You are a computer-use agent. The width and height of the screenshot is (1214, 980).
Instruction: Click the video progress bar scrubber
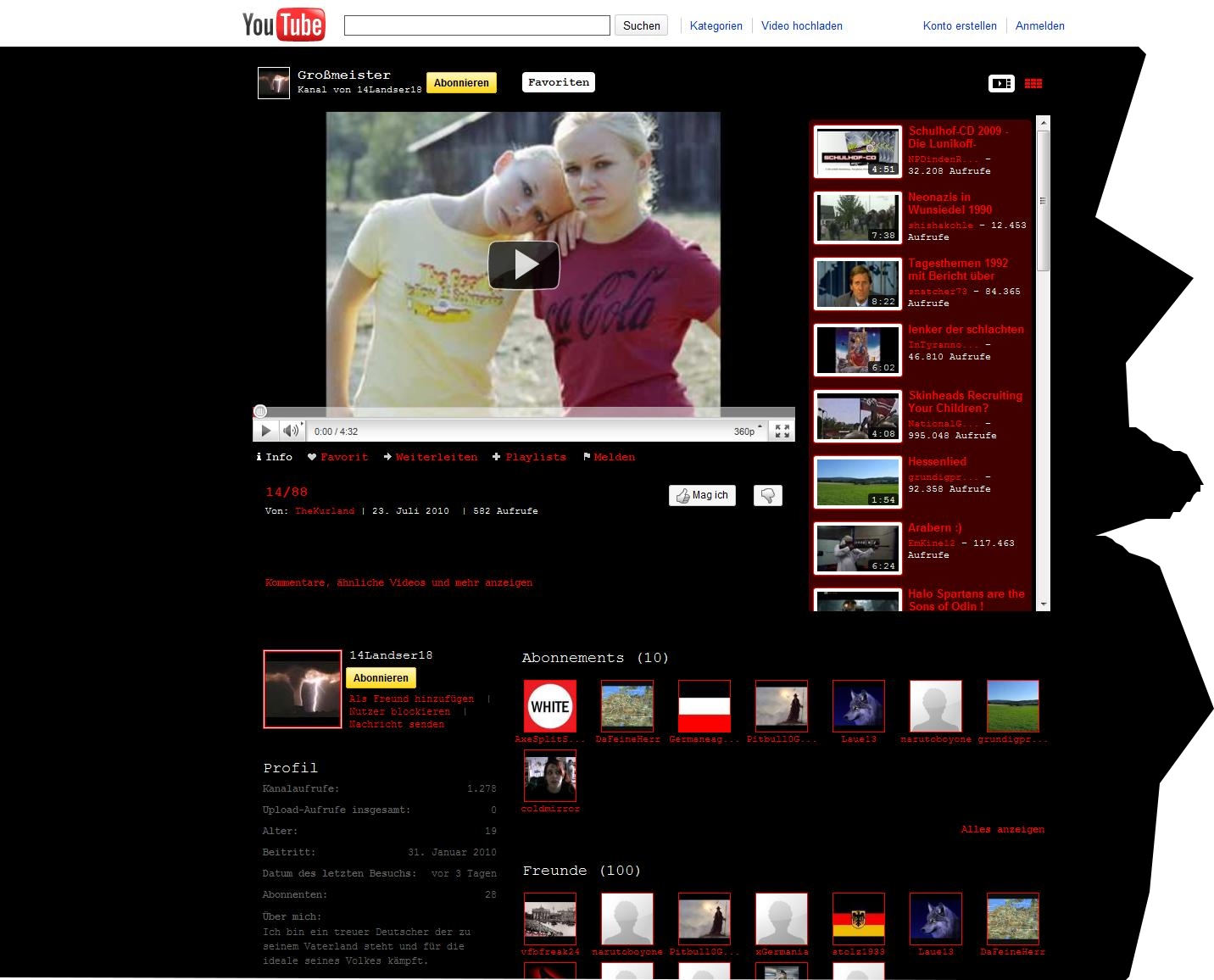260,411
